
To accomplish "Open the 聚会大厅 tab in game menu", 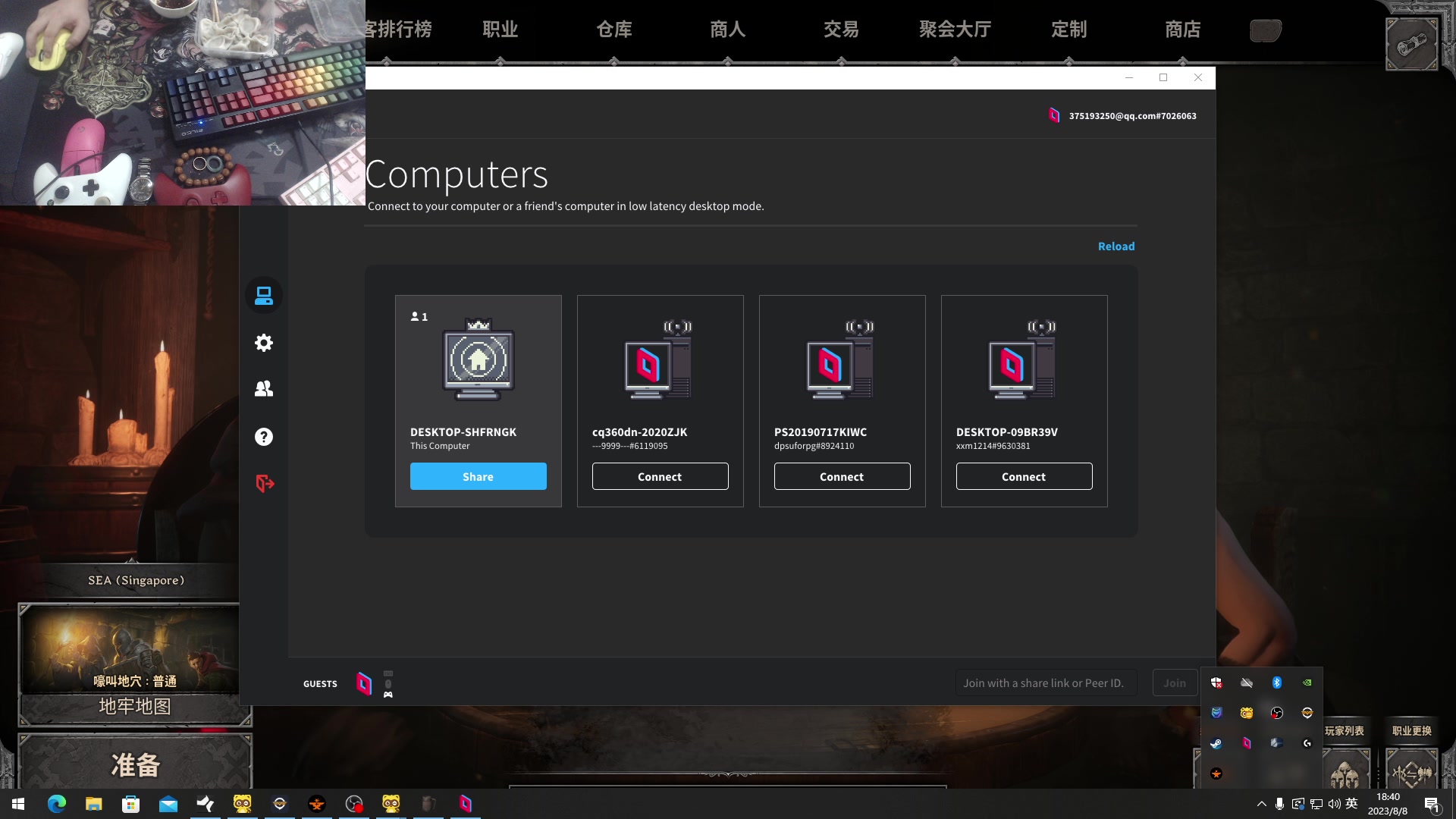I will tap(955, 30).
